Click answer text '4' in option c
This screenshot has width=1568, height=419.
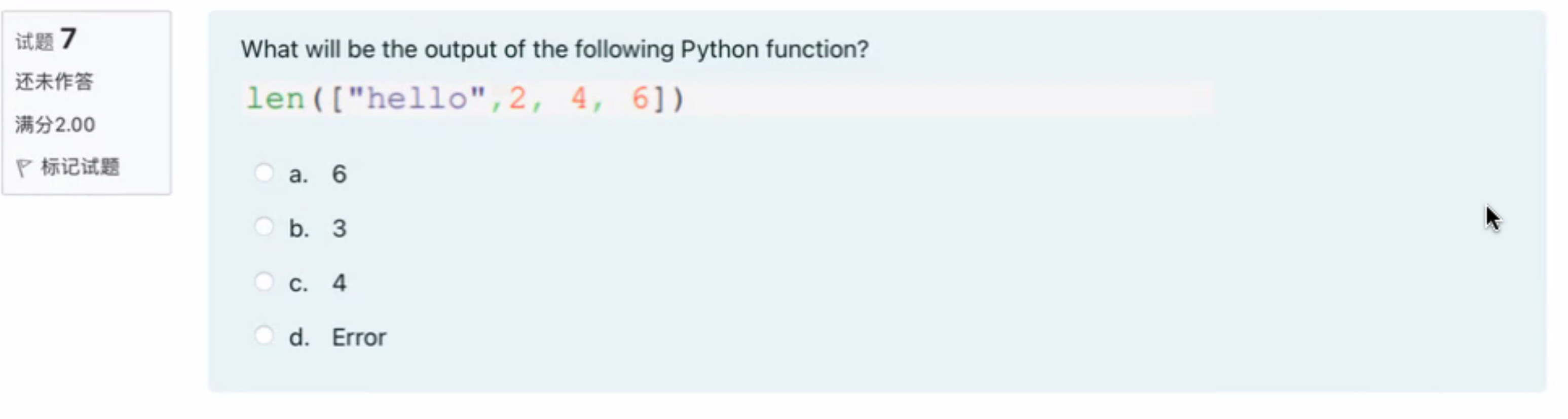[x=339, y=283]
